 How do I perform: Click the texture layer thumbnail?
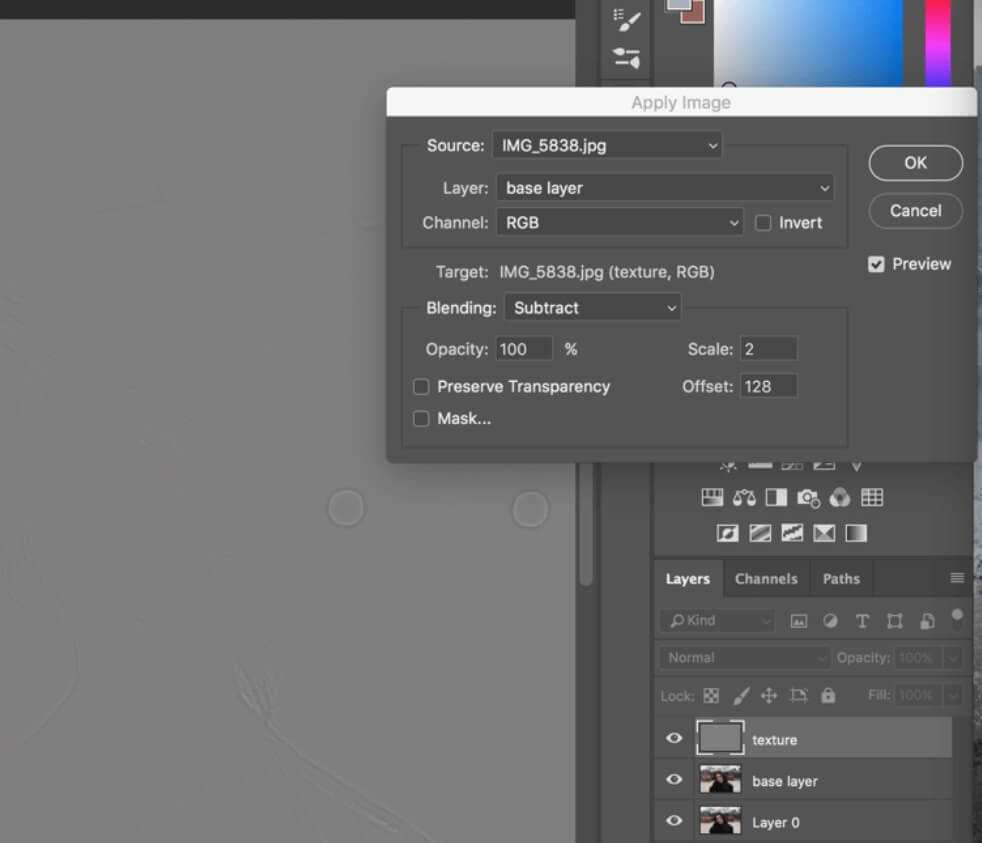[x=722, y=738]
